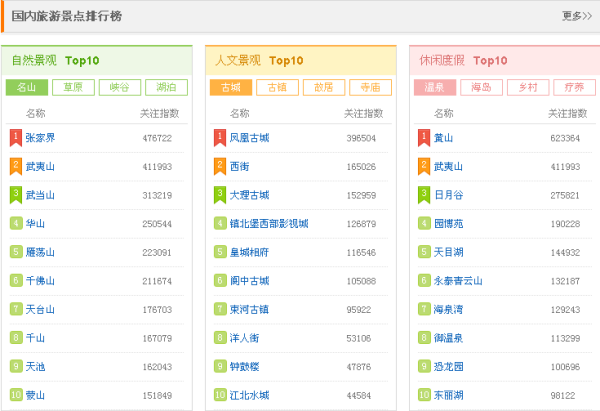Screen dimensions: 600x411
Task: Click the rank 10 badge beside 江北水城
Action: tap(220, 395)
